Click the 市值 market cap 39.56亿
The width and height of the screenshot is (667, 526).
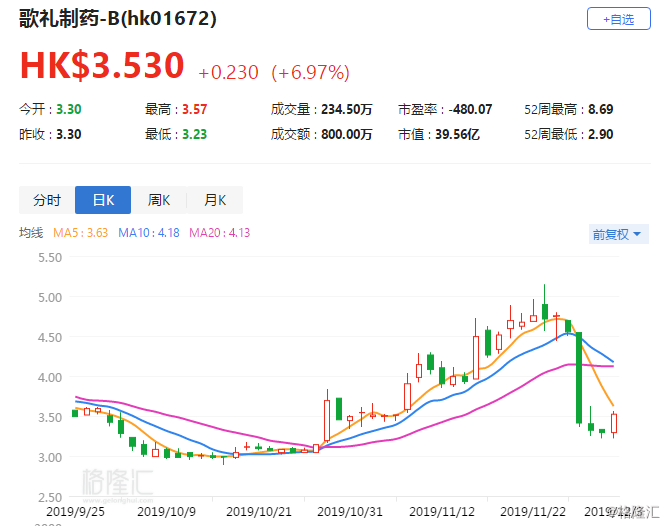click(457, 134)
